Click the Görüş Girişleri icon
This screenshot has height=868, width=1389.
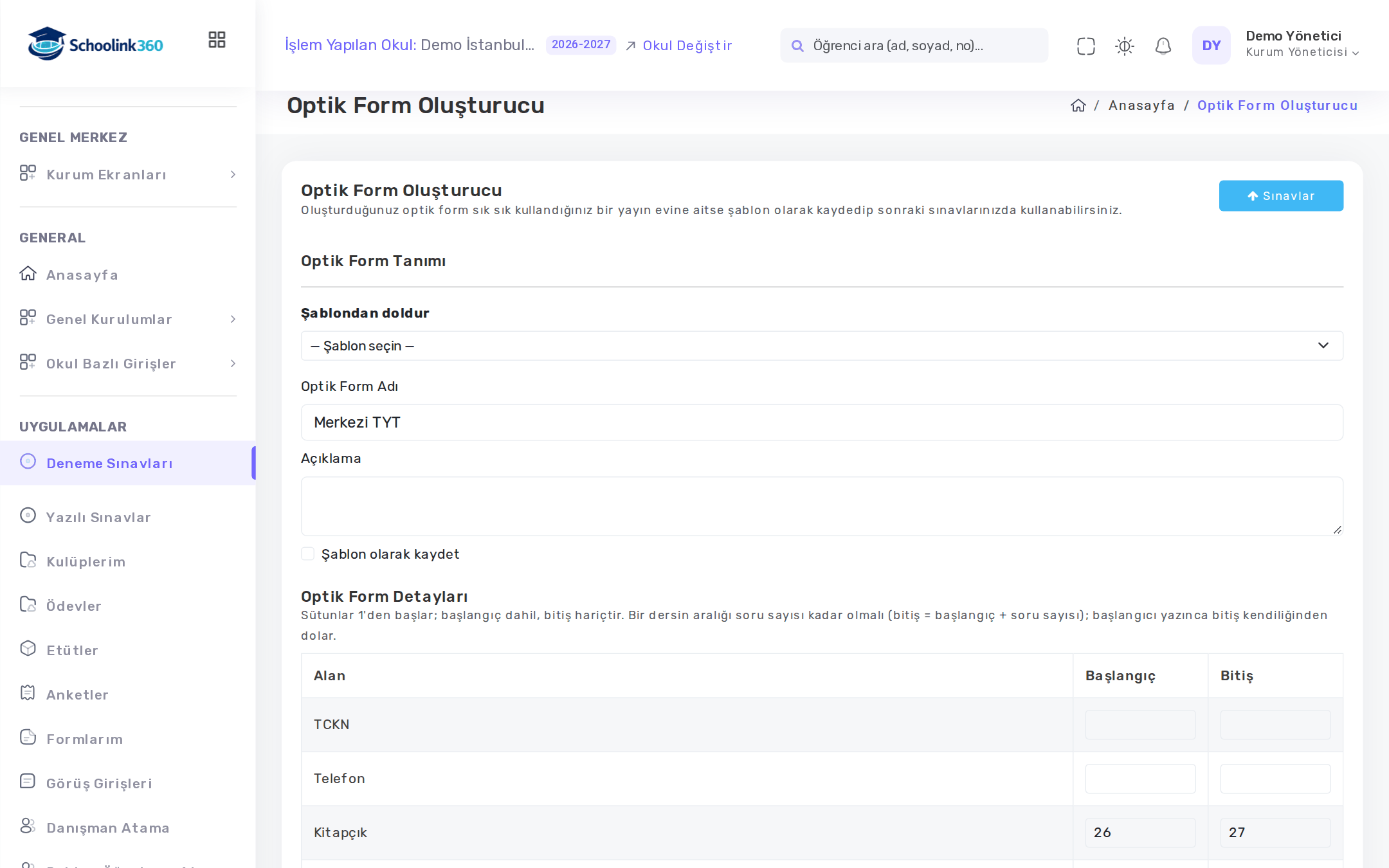(28, 782)
